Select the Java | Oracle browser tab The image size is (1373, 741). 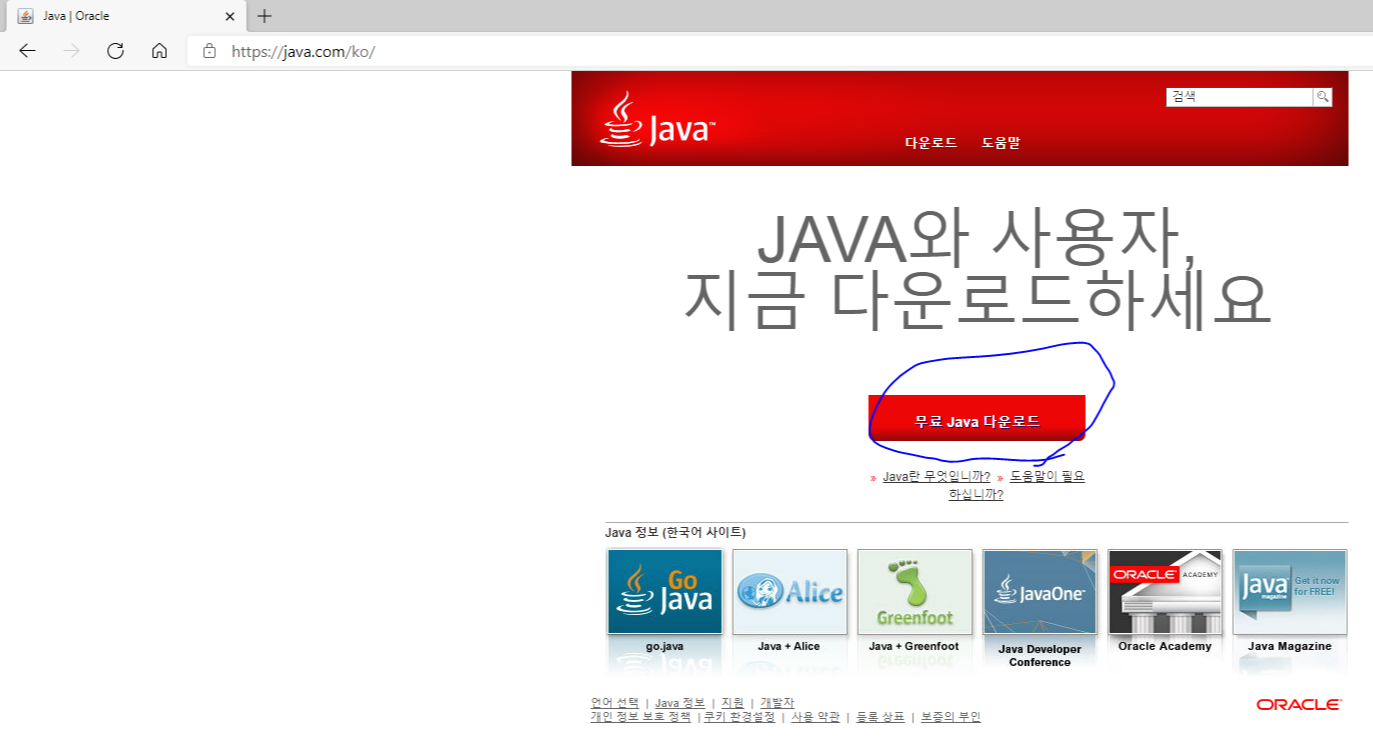[125, 16]
